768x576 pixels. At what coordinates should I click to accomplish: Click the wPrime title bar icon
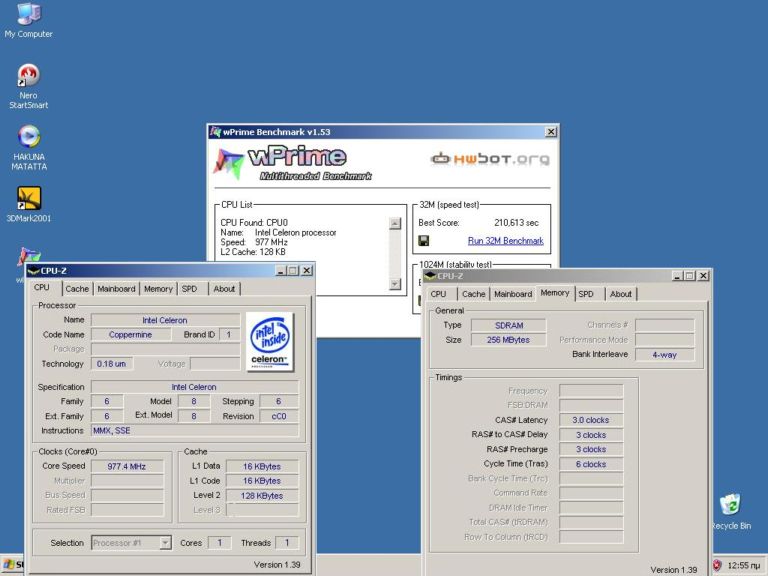coord(216,132)
